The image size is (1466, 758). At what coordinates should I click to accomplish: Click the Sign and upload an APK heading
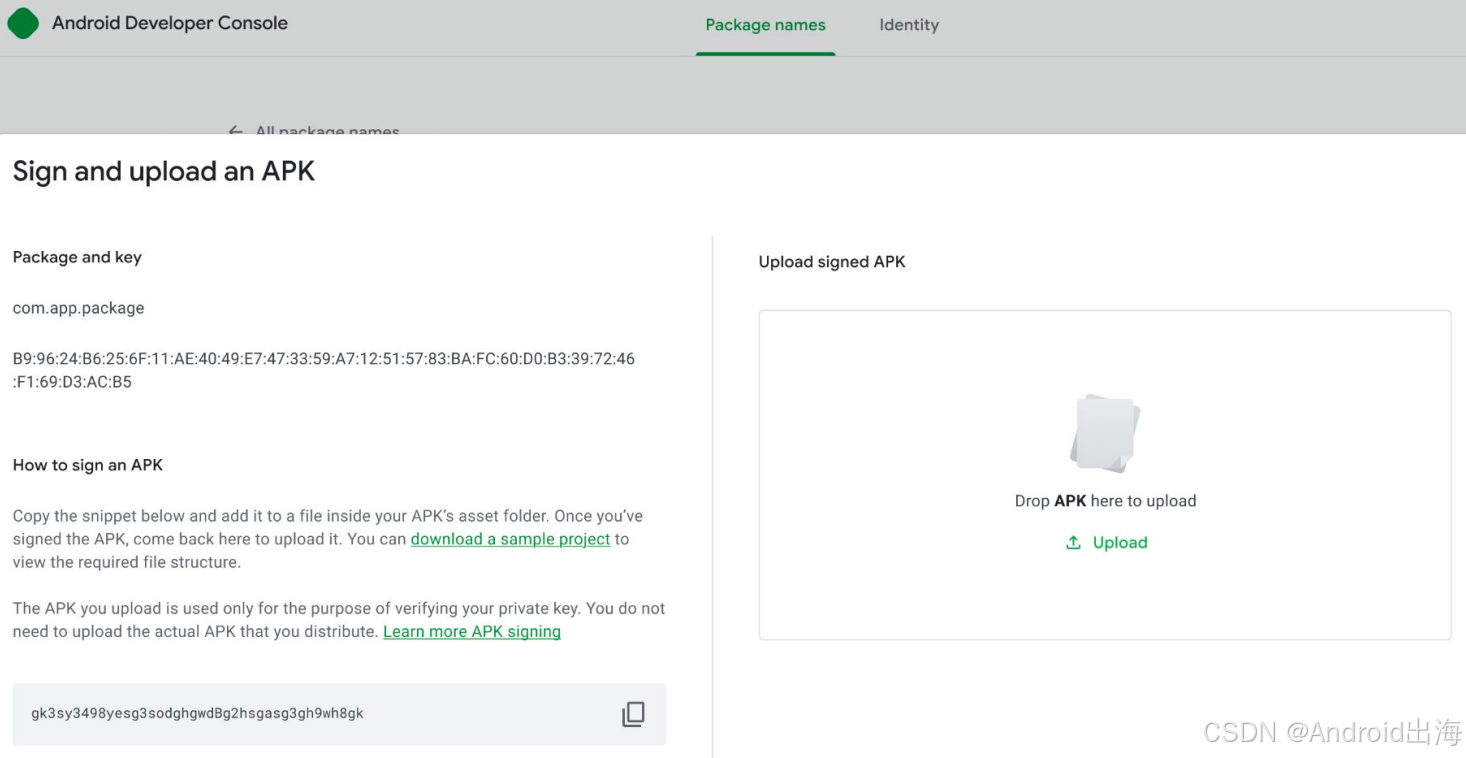(x=163, y=172)
